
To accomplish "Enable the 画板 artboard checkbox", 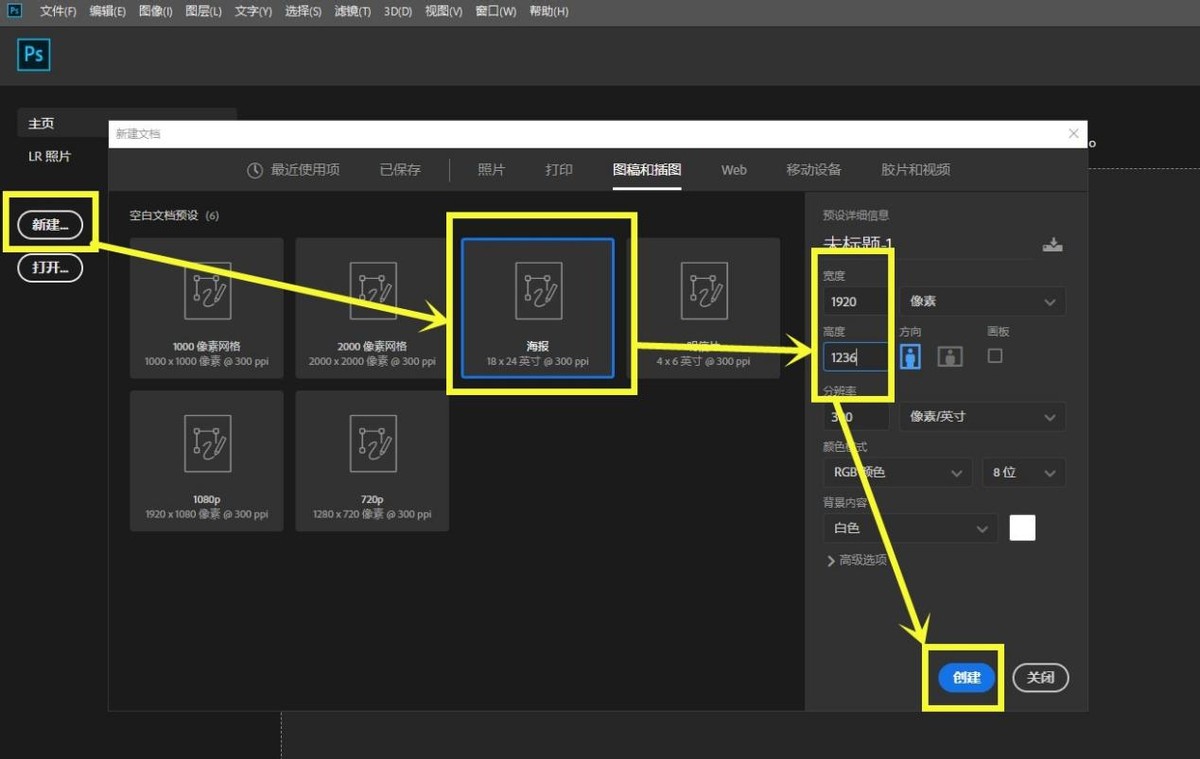I will coord(994,355).
